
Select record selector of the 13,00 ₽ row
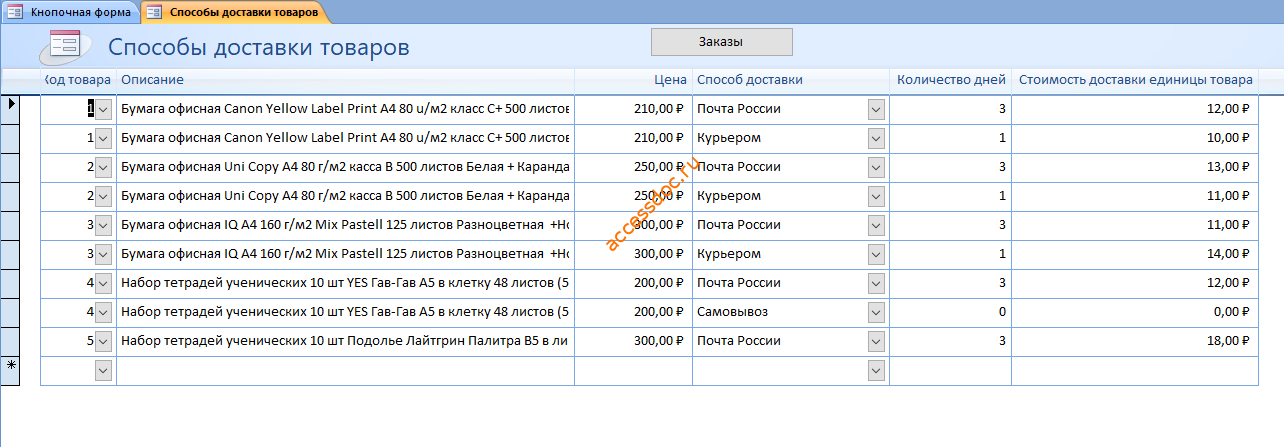12,167
